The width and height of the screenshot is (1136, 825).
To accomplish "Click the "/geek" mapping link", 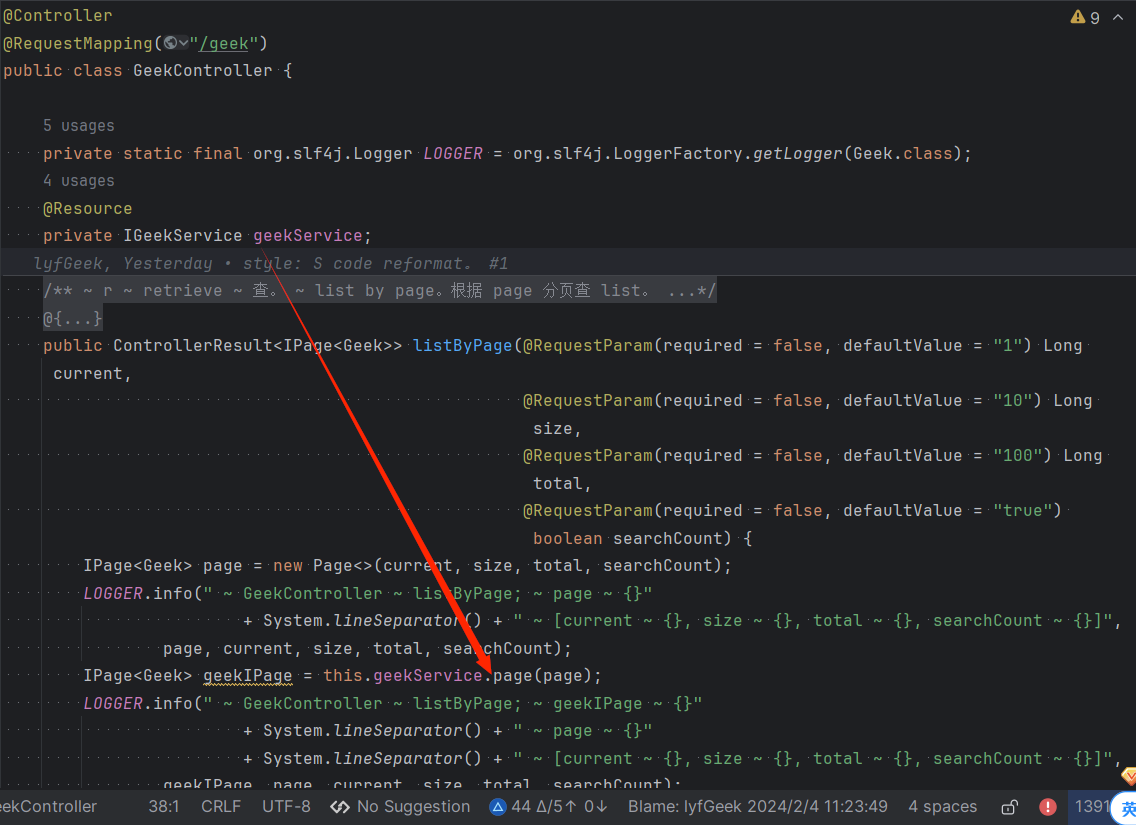I will coord(224,43).
